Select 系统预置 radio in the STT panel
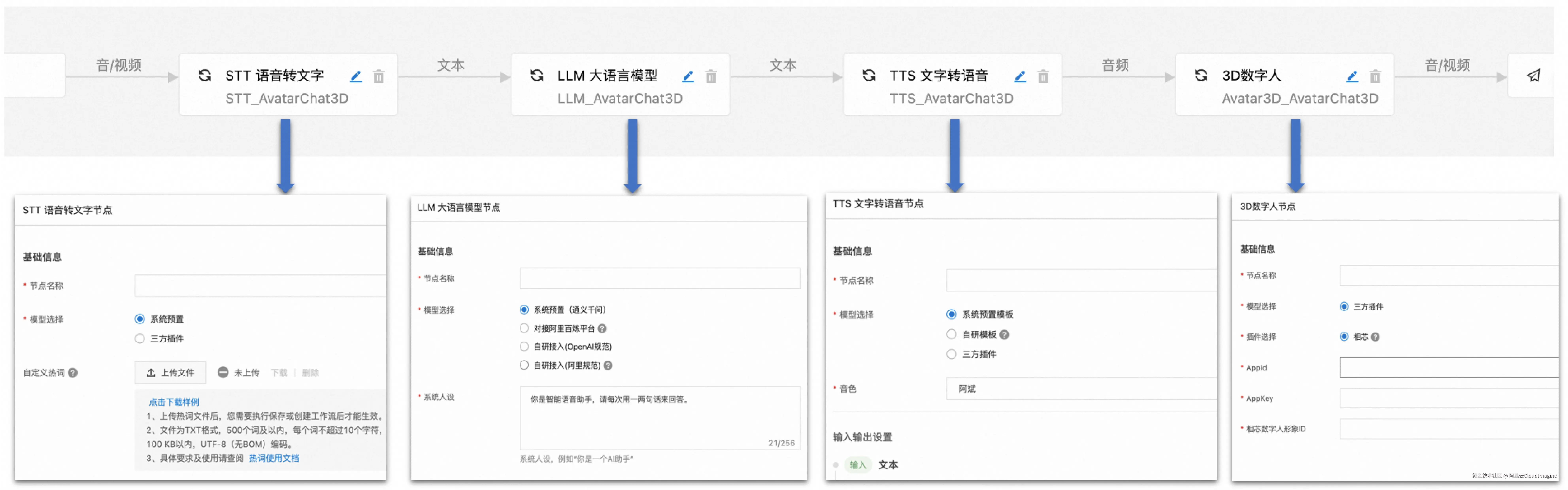Viewport: 1568px width, 490px height. tap(140, 319)
